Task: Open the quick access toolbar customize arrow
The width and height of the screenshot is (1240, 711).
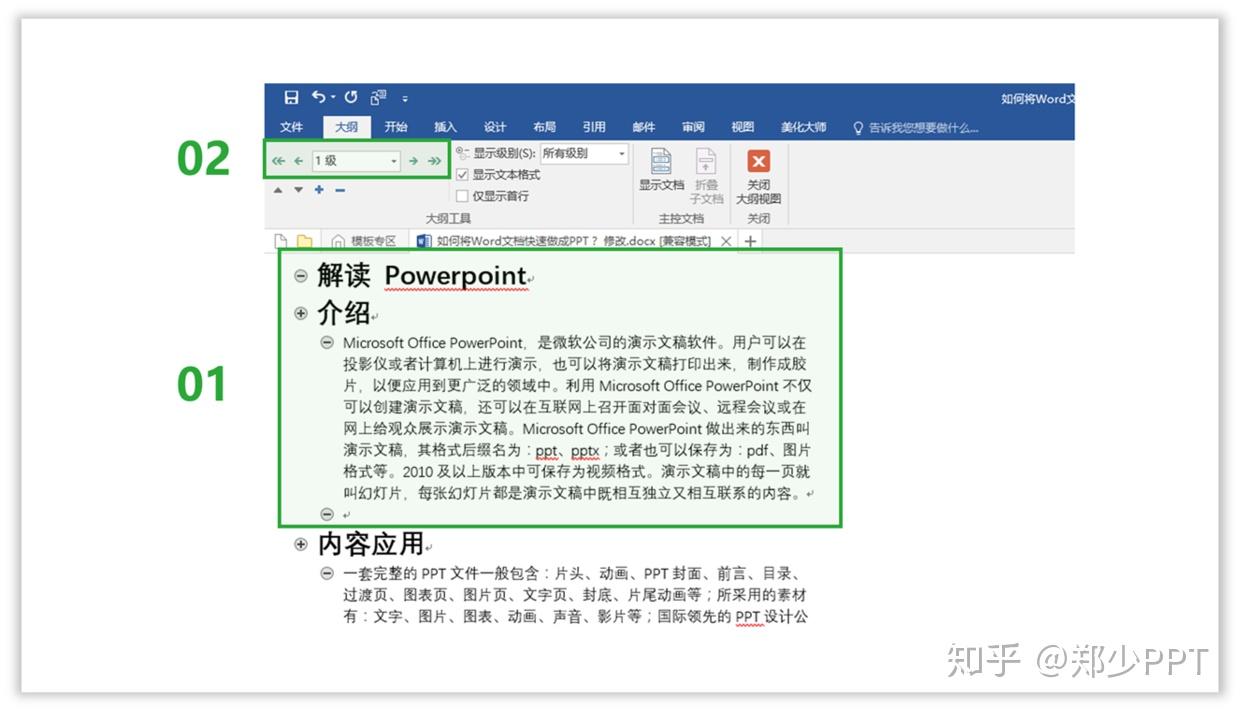Action: [x=405, y=98]
